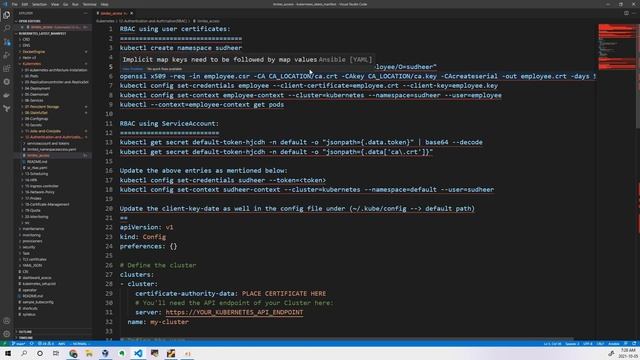This screenshot has height=360, width=640.
Task: Click the notifications bell in status bar
Action: tap(634, 344)
